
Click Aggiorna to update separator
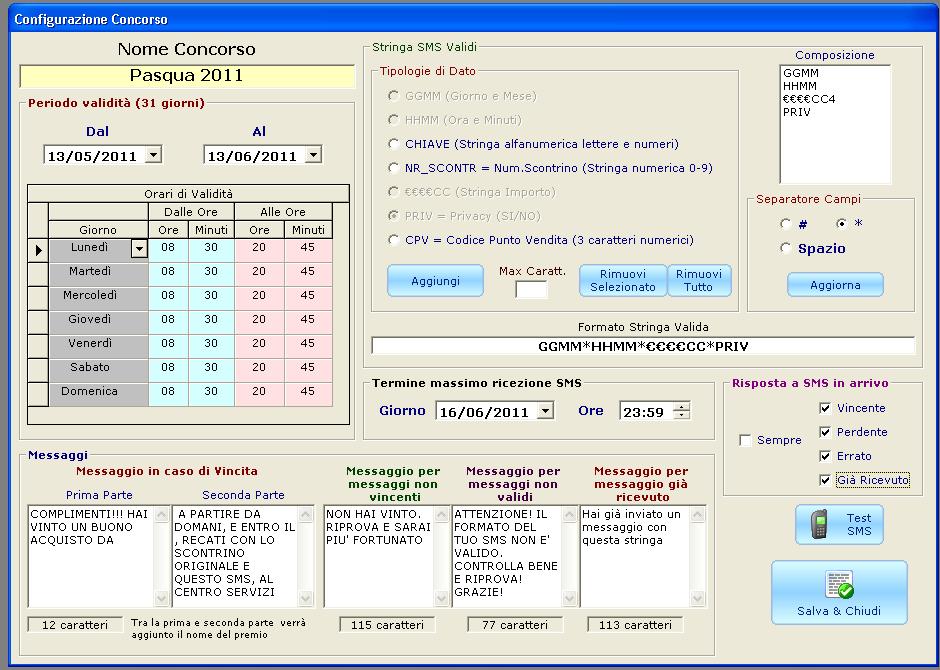click(835, 285)
